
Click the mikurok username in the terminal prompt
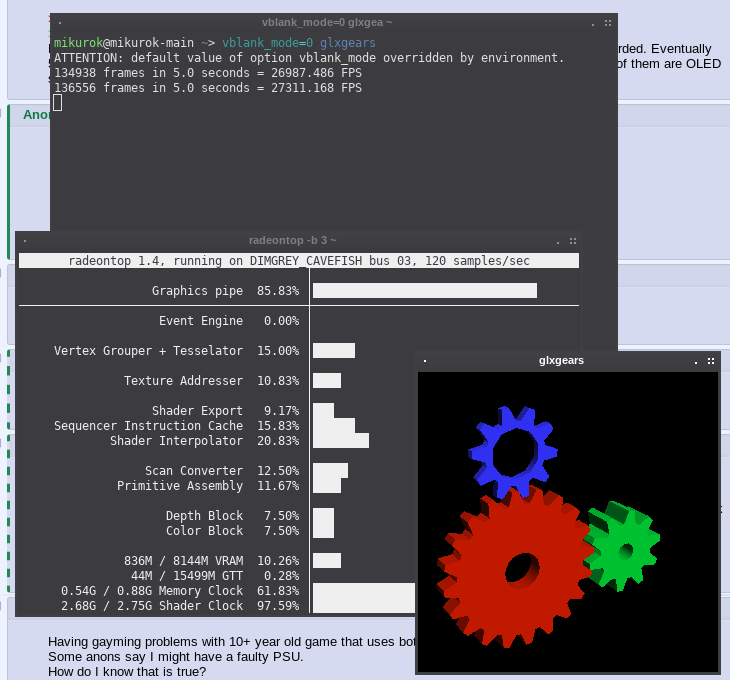click(x=78, y=43)
